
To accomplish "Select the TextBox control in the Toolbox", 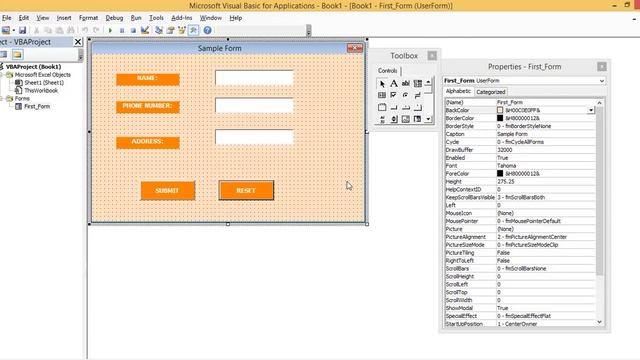I will pyautogui.click(x=405, y=84).
